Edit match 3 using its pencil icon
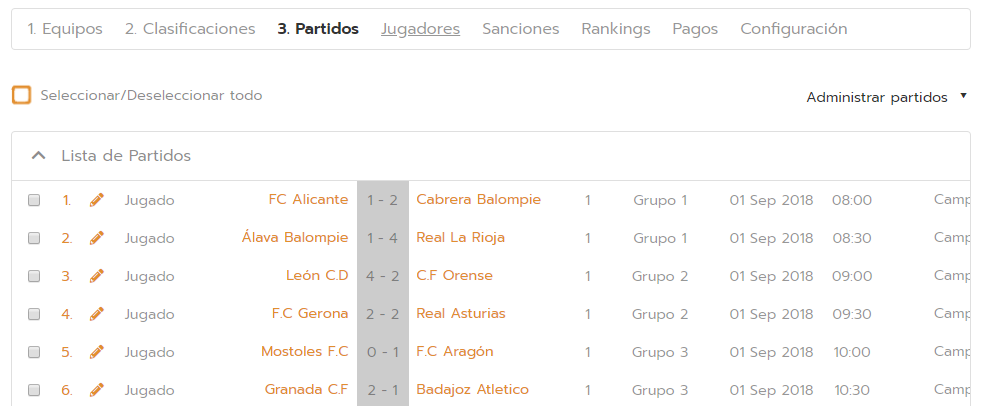 coord(96,276)
